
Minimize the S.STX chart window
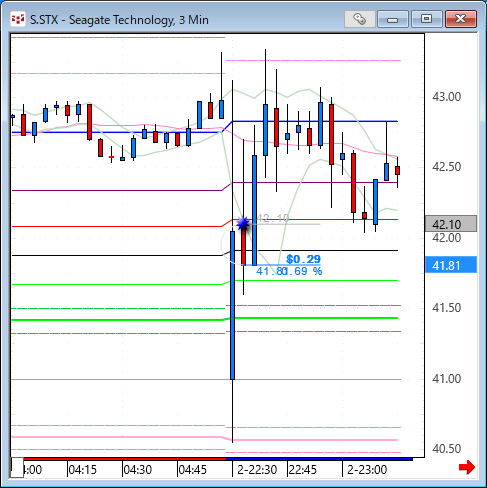click(x=393, y=19)
